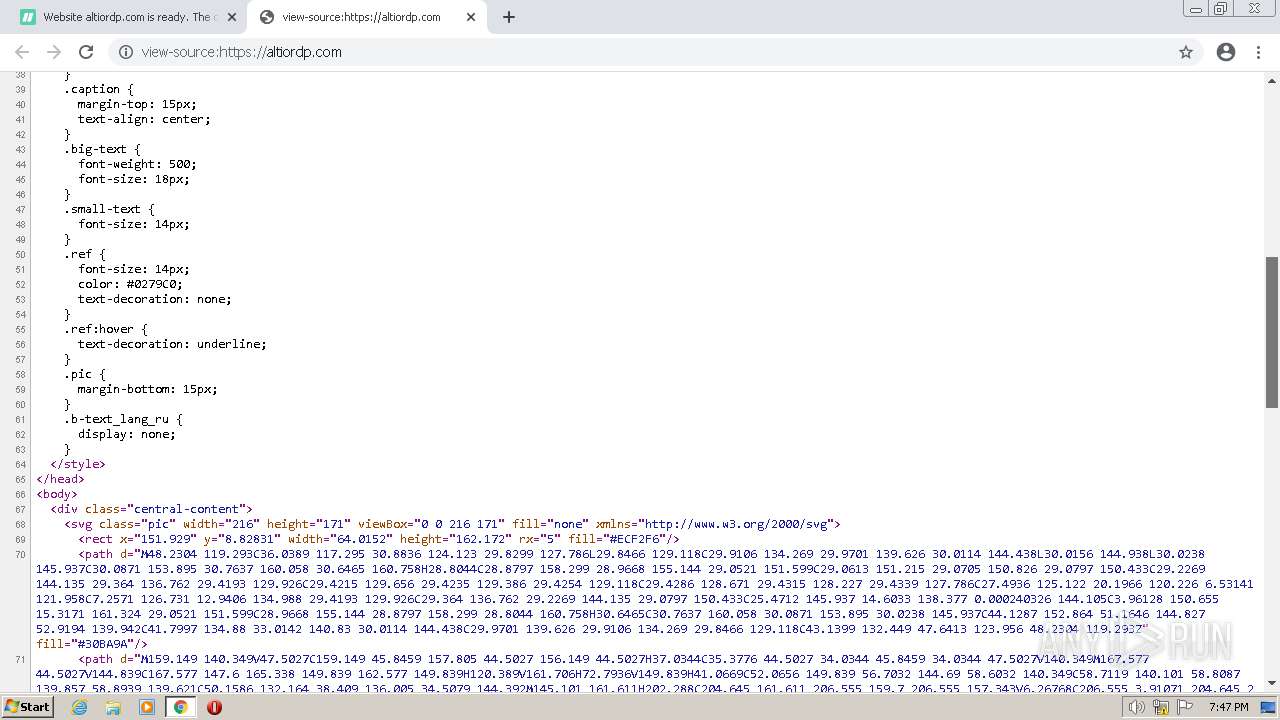This screenshot has width=1280, height=720.
Task: Go back with the browser back arrow
Action: tap(22, 52)
